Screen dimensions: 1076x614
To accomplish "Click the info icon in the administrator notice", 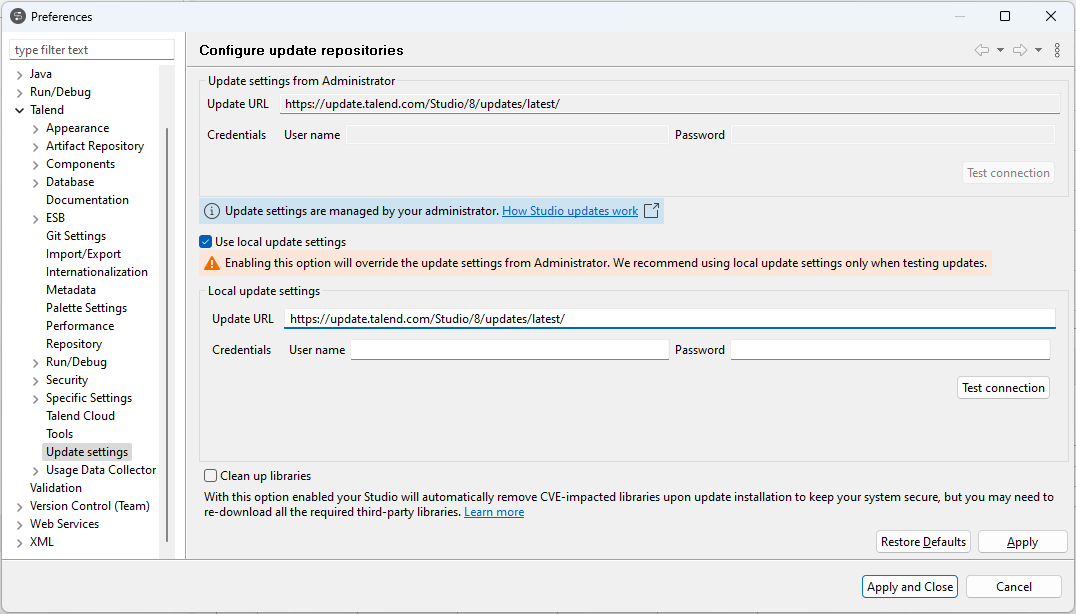I will click(211, 210).
